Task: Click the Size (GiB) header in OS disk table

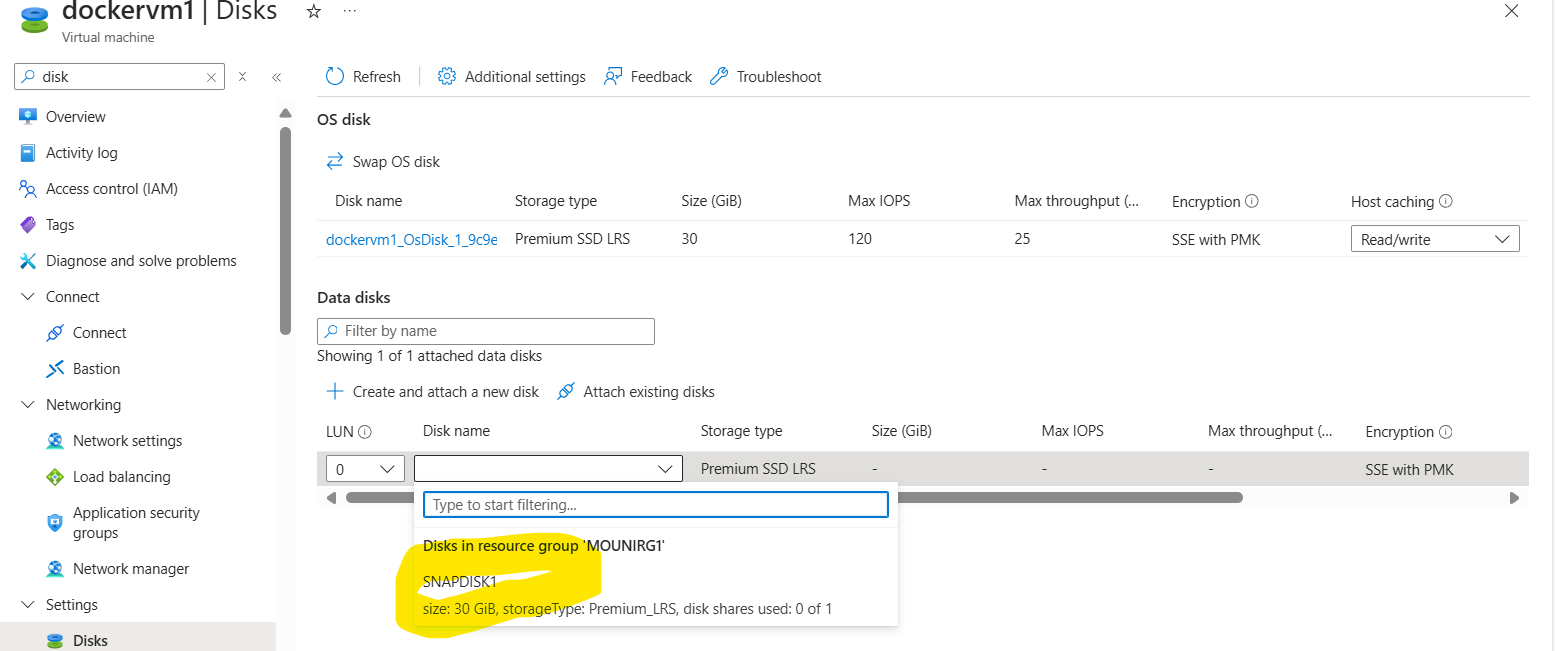Action: click(711, 201)
